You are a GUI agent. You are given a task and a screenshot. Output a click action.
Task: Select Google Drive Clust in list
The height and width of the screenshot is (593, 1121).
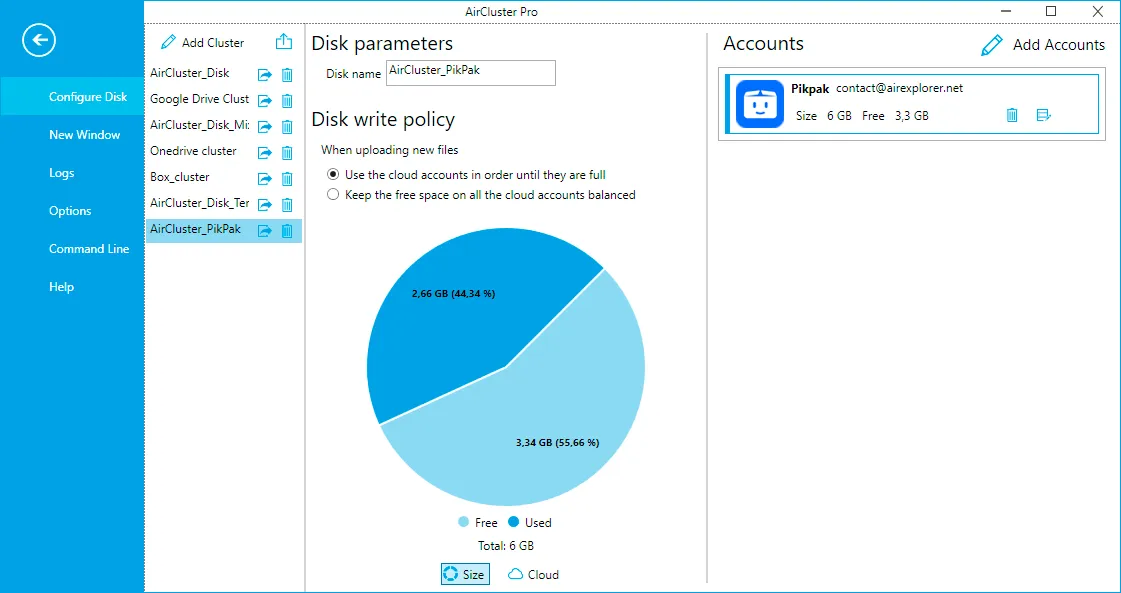pyautogui.click(x=199, y=99)
